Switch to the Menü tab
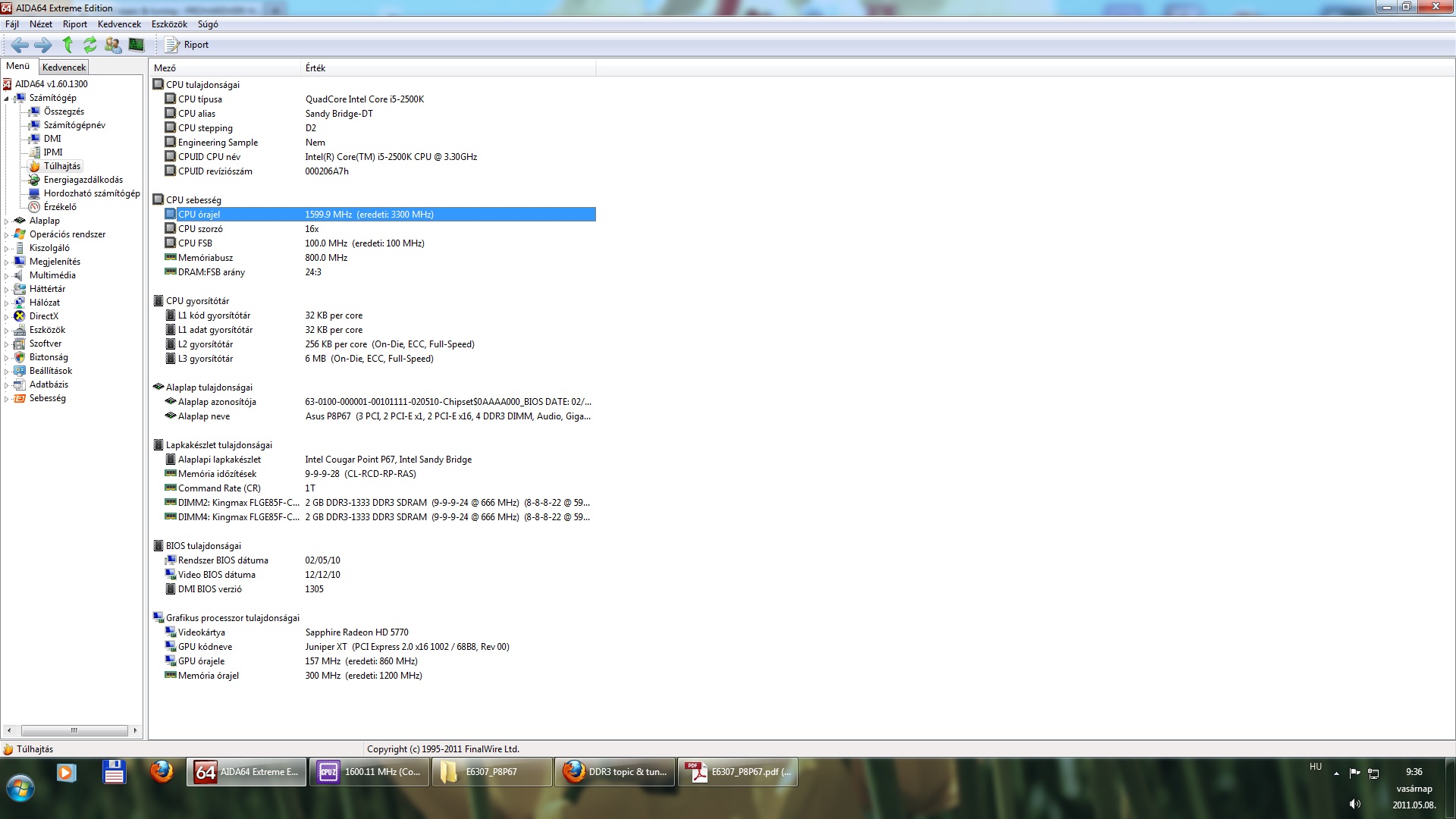The width and height of the screenshot is (1456, 819). tap(18, 66)
